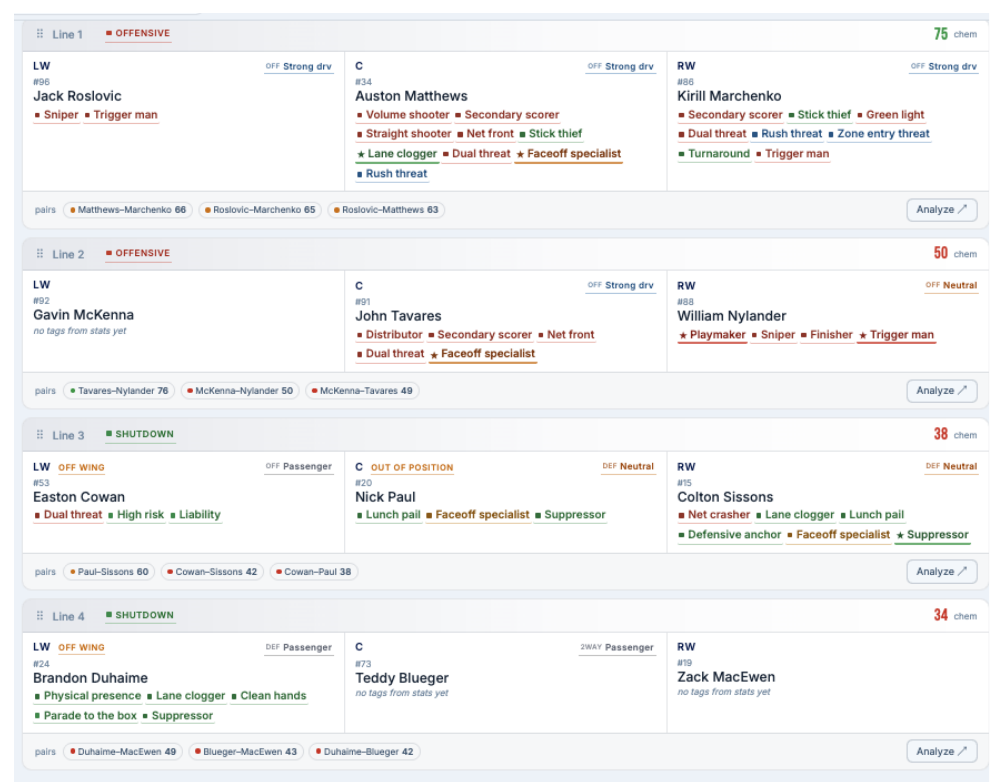Click the Line 4 SHUTDOWN label

click(140, 615)
